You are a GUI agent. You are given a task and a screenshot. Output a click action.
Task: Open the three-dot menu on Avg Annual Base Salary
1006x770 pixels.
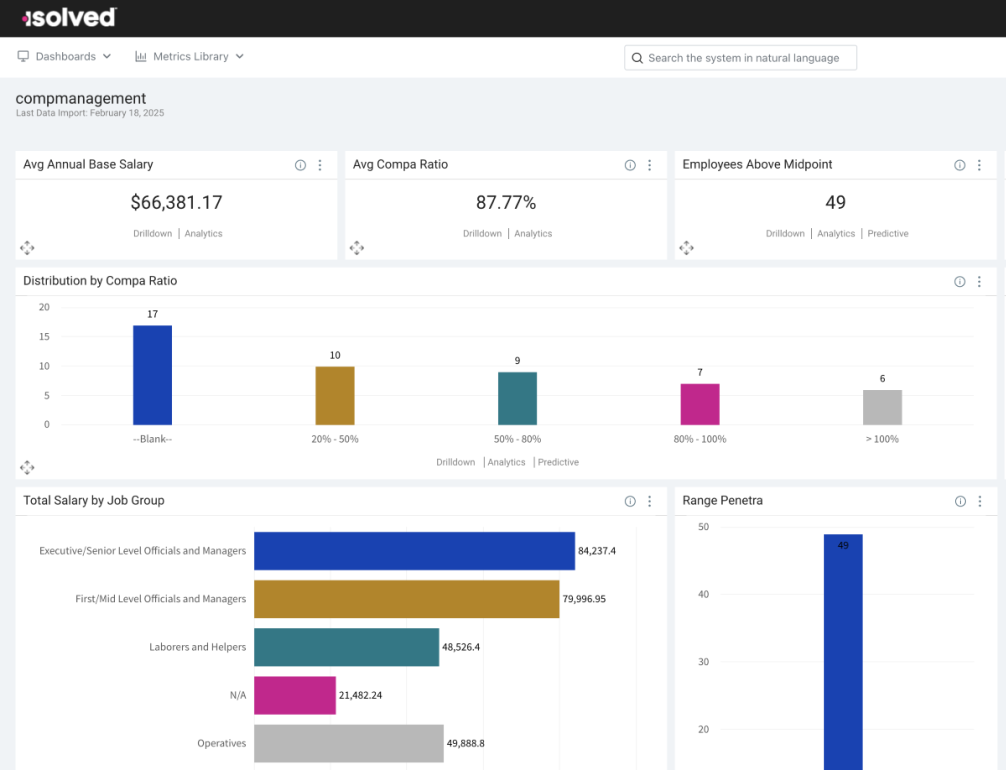click(x=320, y=165)
